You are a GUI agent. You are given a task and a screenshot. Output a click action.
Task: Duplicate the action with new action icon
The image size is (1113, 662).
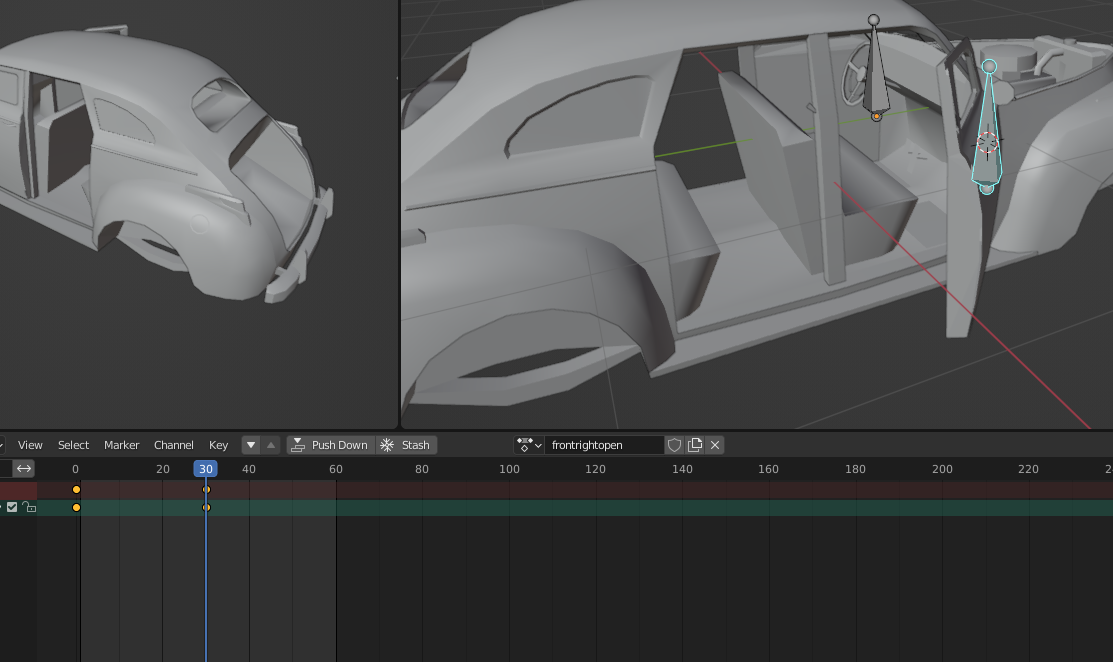(695, 445)
